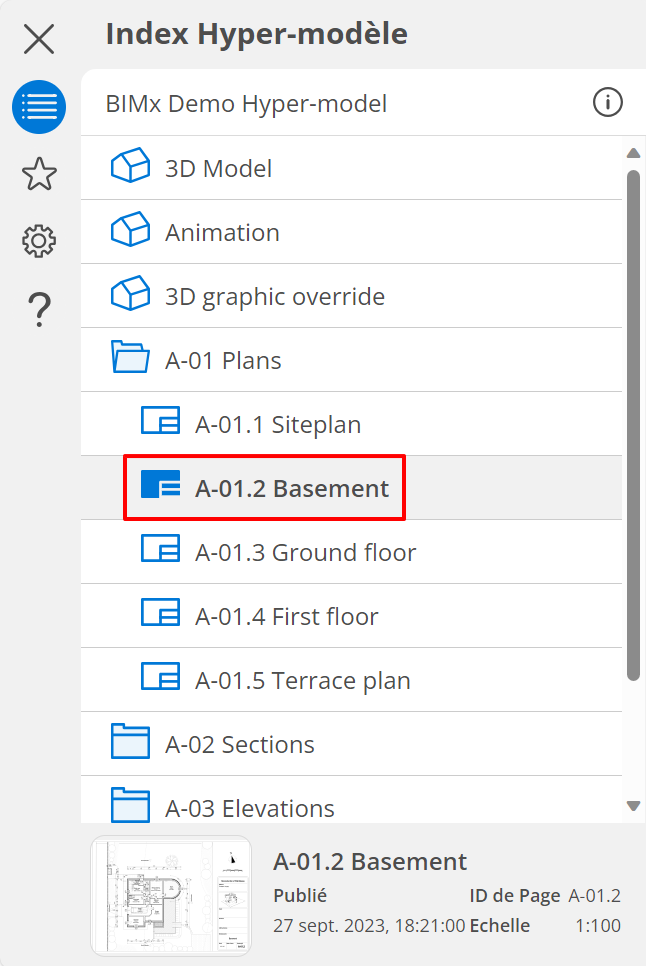
Task: Click the Animation cube icon
Action: pyautogui.click(x=130, y=231)
